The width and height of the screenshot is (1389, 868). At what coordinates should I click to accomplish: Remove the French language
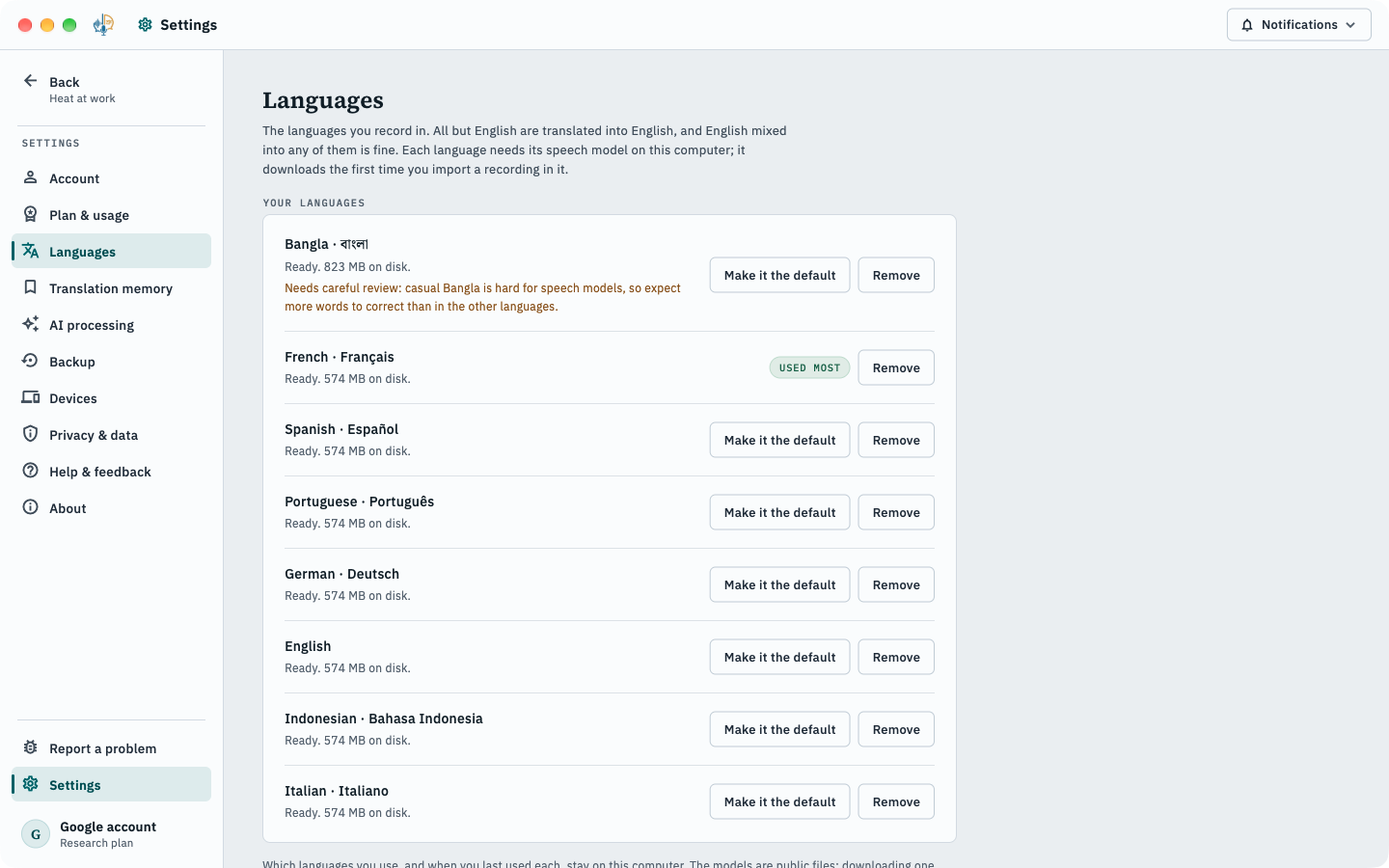(x=896, y=367)
